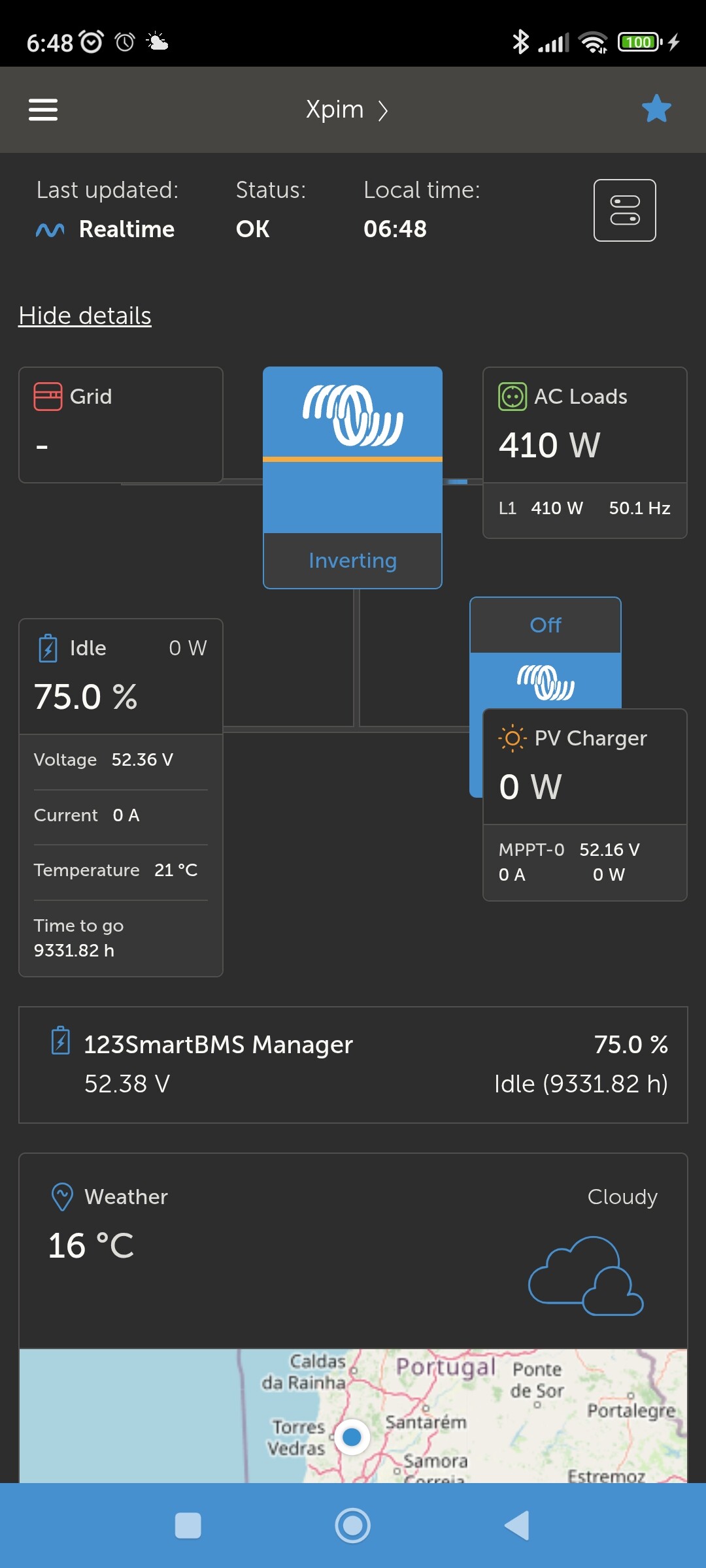The width and height of the screenshot is (706, 1568).
Task: Tap the Off status on solar charger
Action: pyautogui.click(x=545, y=625)
